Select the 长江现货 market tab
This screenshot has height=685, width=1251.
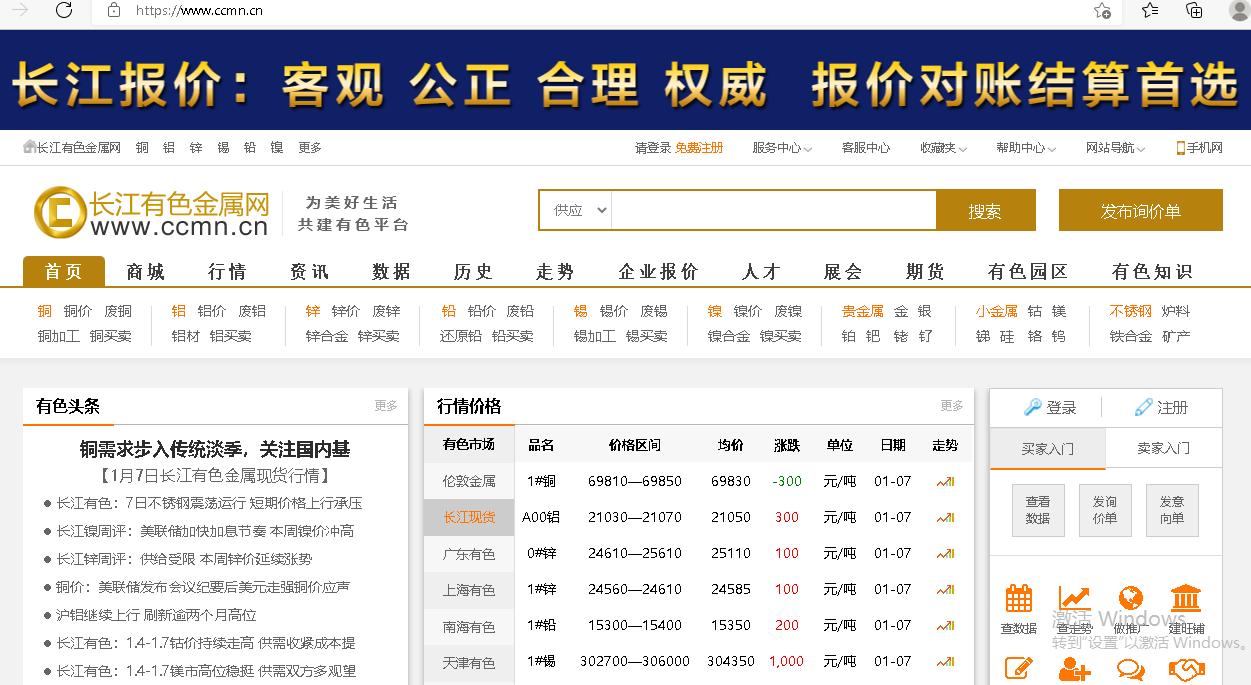point(469,517)
